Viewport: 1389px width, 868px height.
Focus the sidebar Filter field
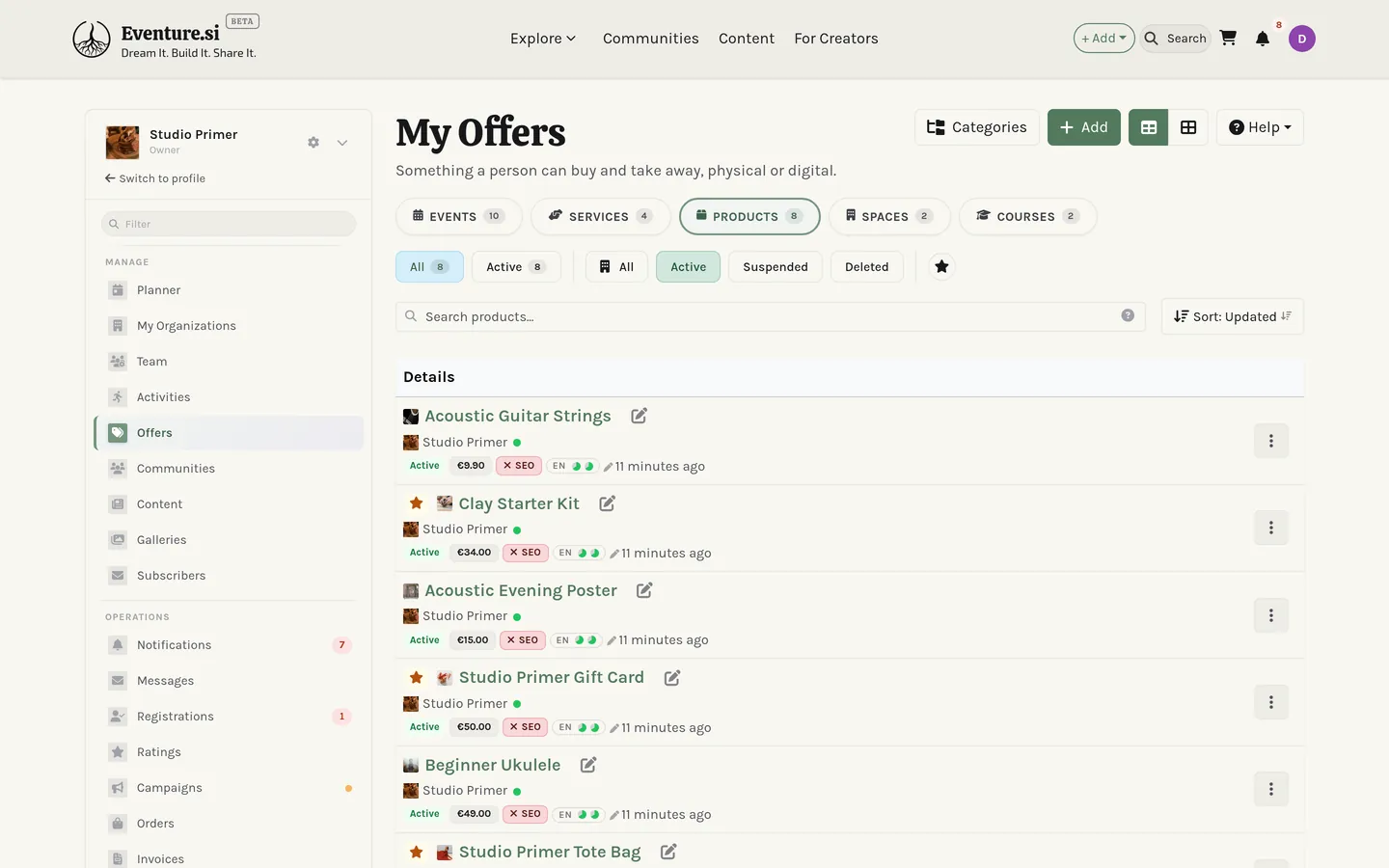tap(229, 224)
